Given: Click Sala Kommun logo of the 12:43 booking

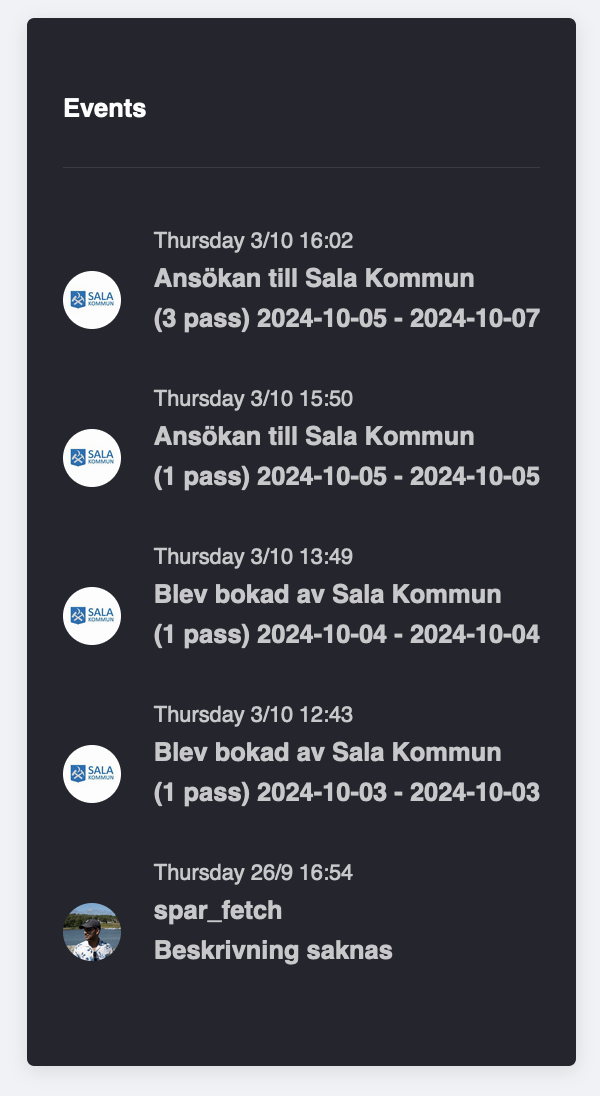Looking at the screenshot, I should click(x=92, y=774).
